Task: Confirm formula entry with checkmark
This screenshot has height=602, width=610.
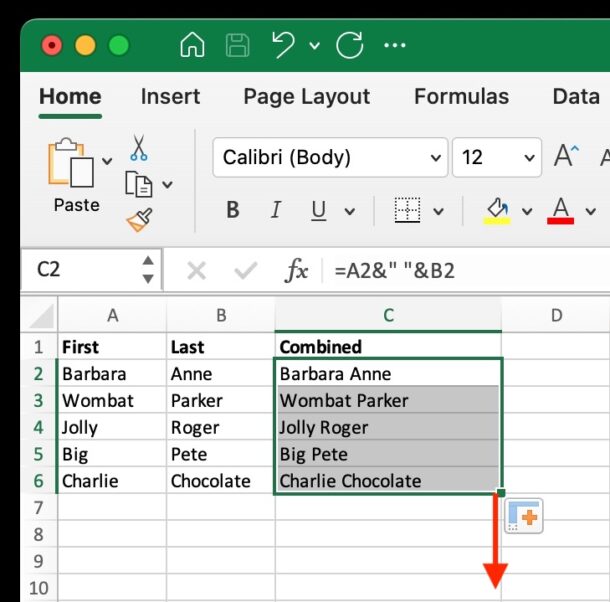Action: 246,270
